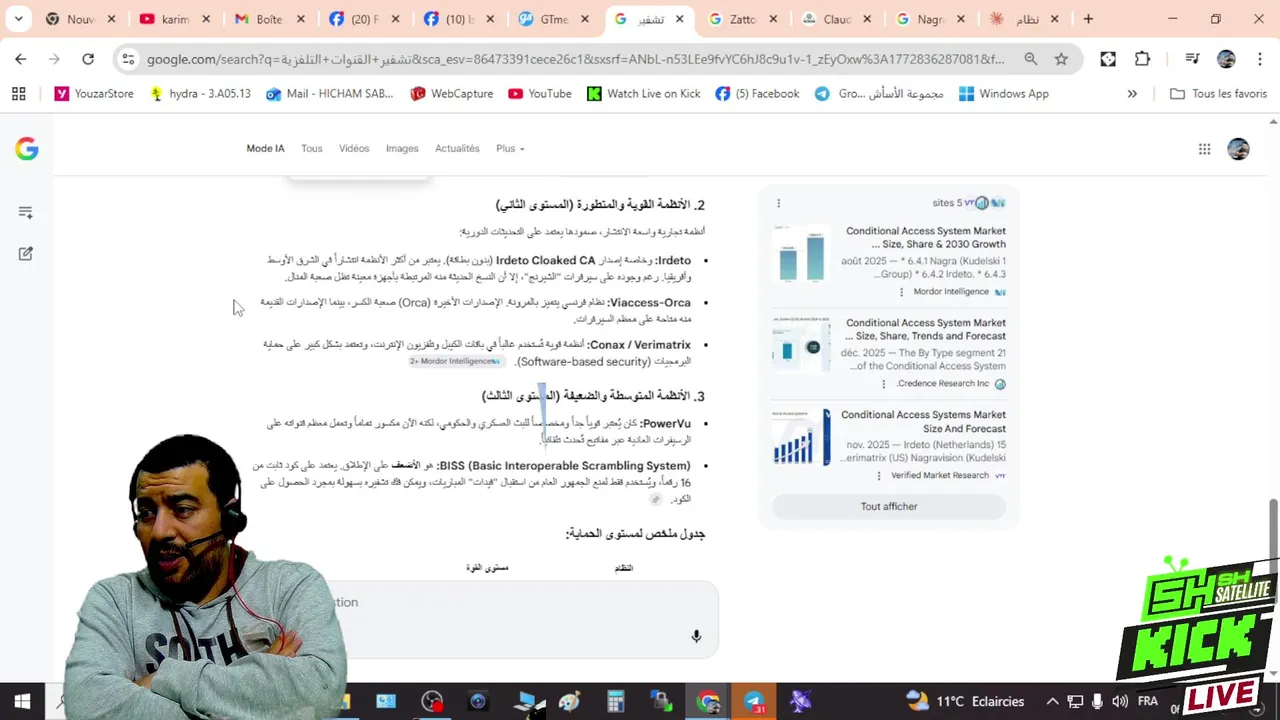The image size is (1280, 720).
Task: Open the WebCapture bookmark
Action: (451, 94)
